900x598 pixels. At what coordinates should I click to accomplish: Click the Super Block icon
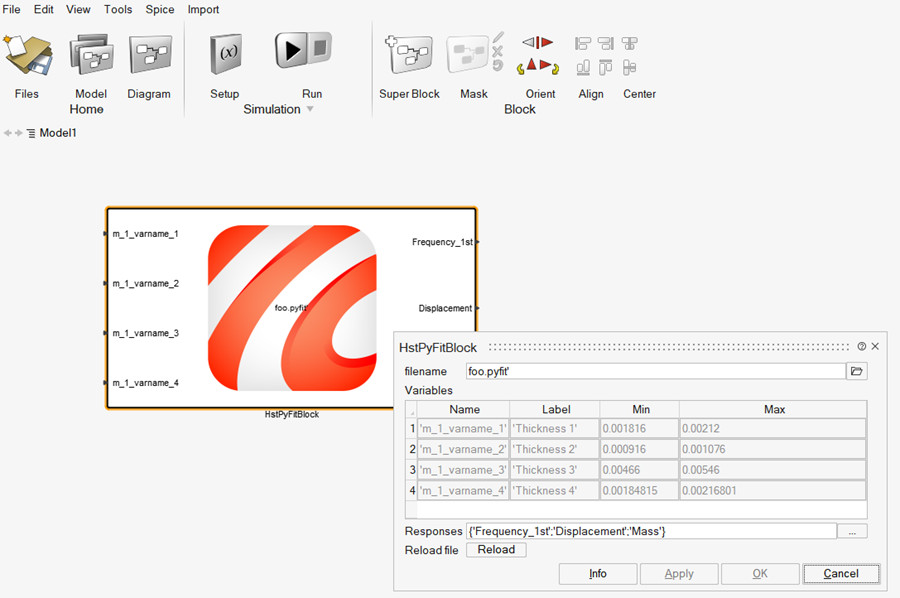[409, 56]
